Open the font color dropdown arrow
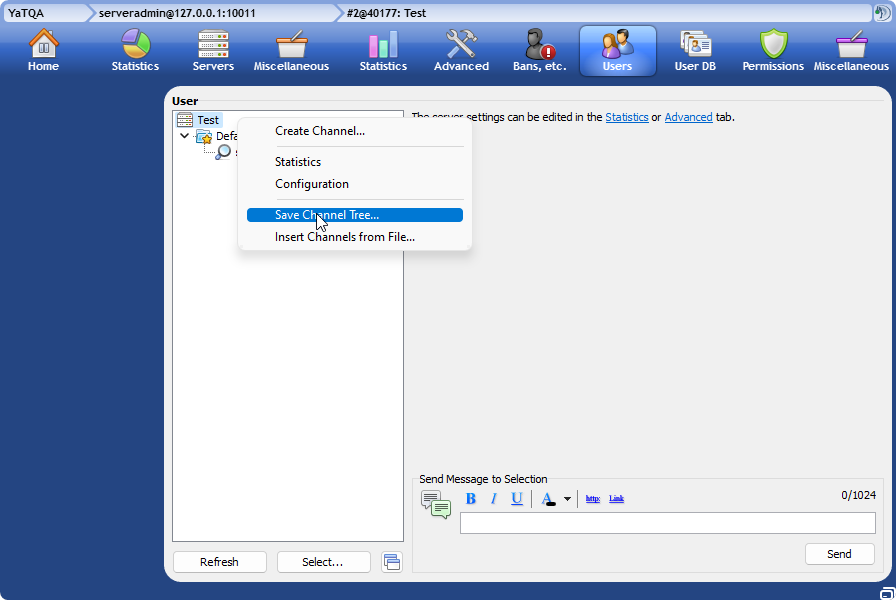 point(567,499)
